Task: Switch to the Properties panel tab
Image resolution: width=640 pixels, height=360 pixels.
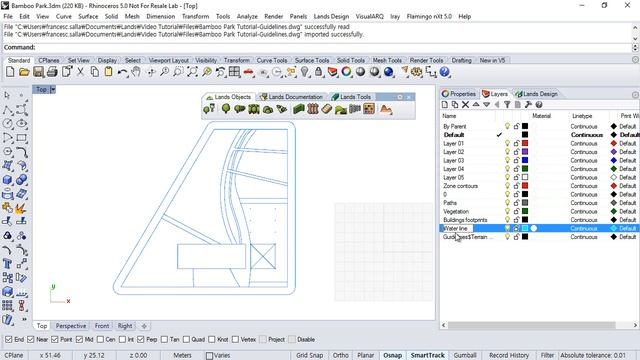Action: 458,94
